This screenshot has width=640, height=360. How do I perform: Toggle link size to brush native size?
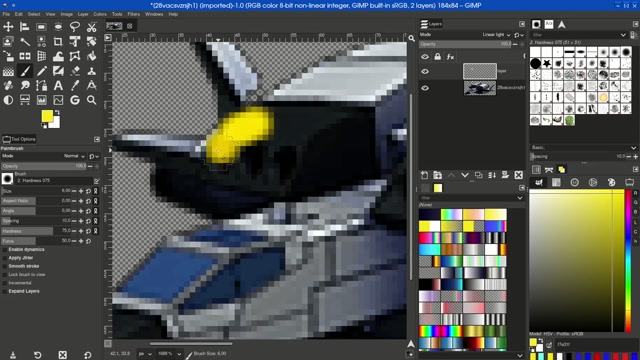point(96,191)
